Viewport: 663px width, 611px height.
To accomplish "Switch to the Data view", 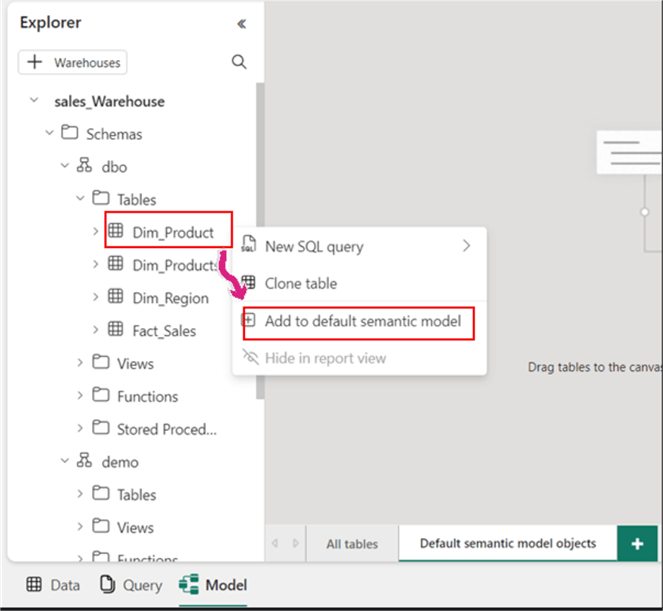I will (x=53, y=585).
